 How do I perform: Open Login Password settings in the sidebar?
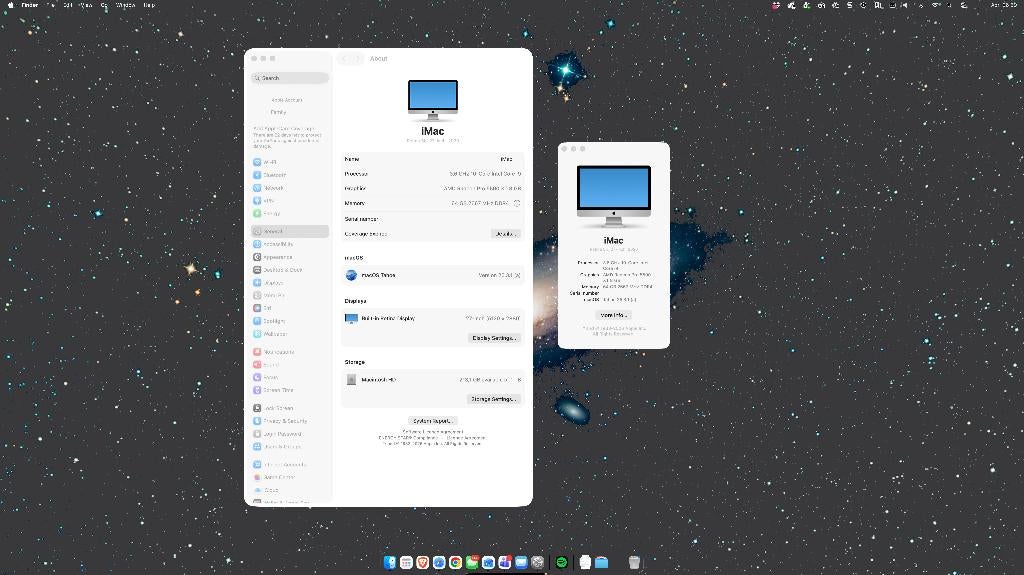[x=289, y=434]
